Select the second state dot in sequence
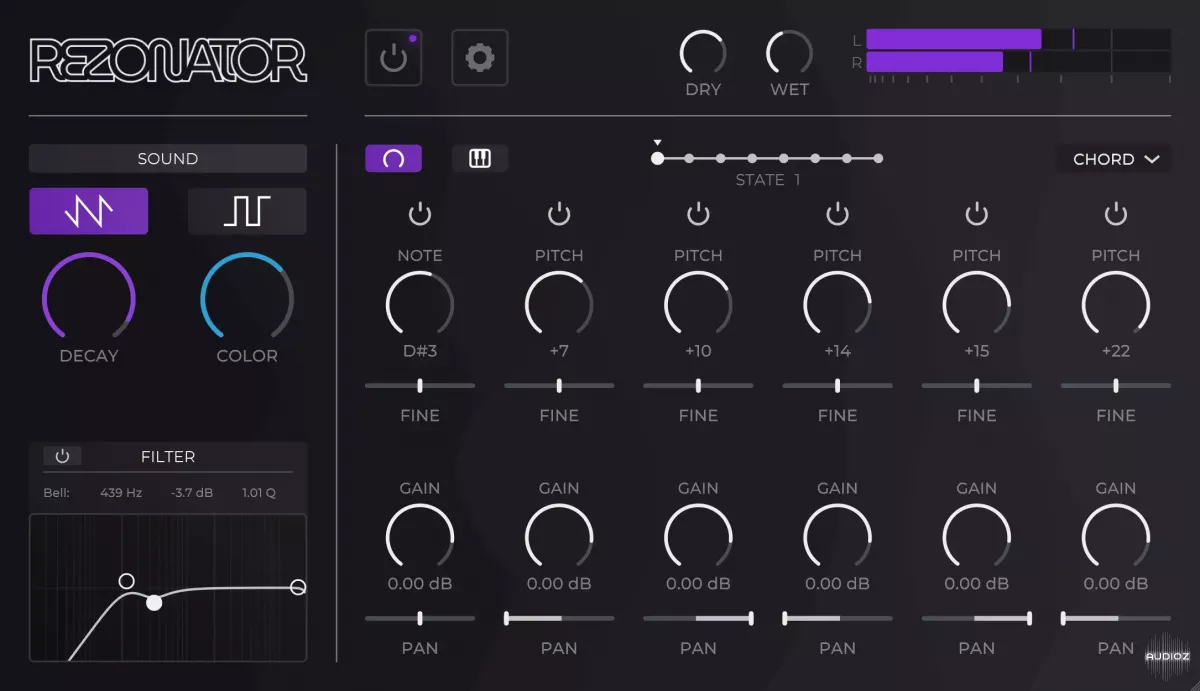Screen dimensions: 1200x691 click(x=689, y=158)
